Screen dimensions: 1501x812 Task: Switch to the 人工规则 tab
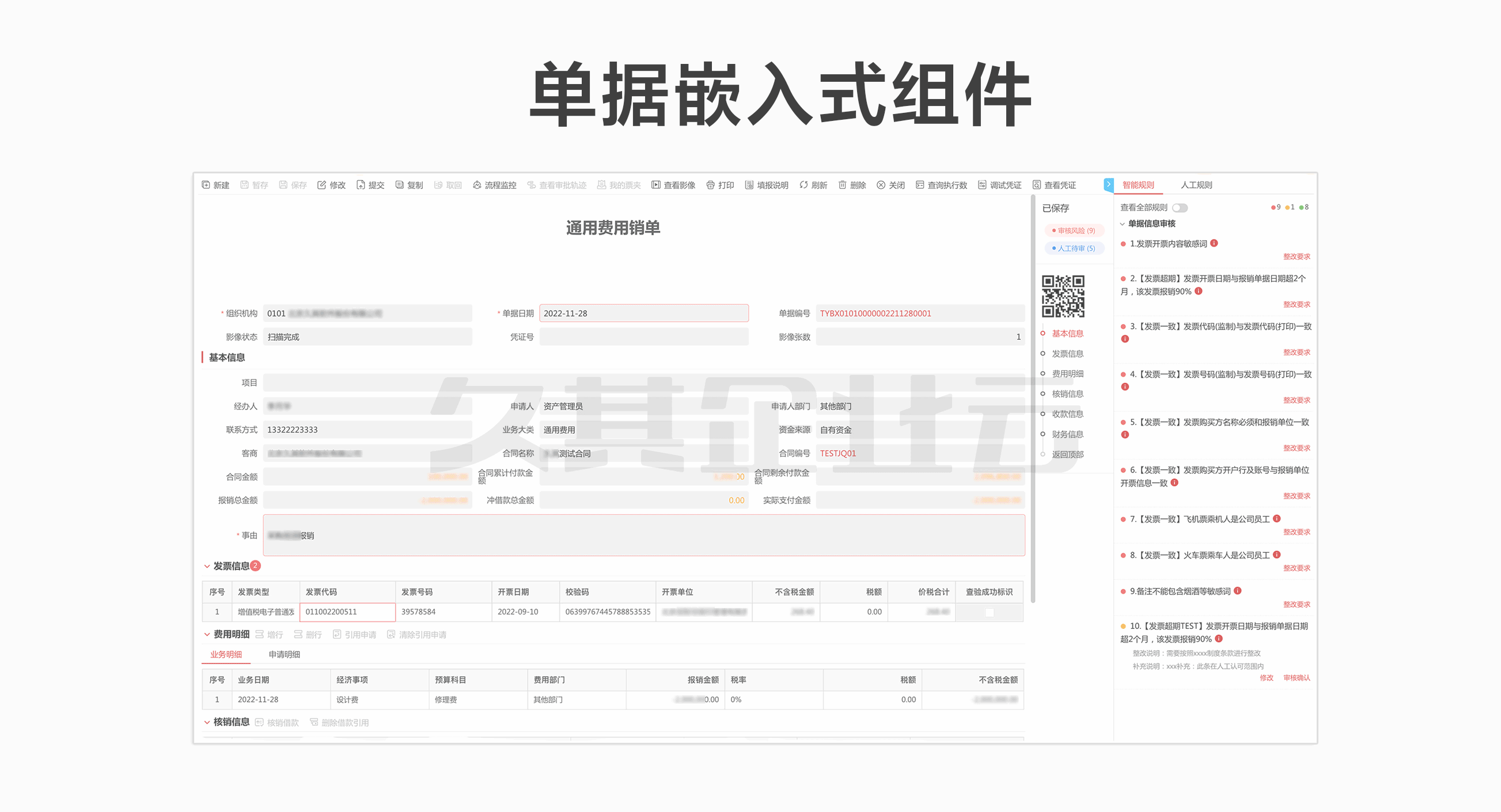1196,185
